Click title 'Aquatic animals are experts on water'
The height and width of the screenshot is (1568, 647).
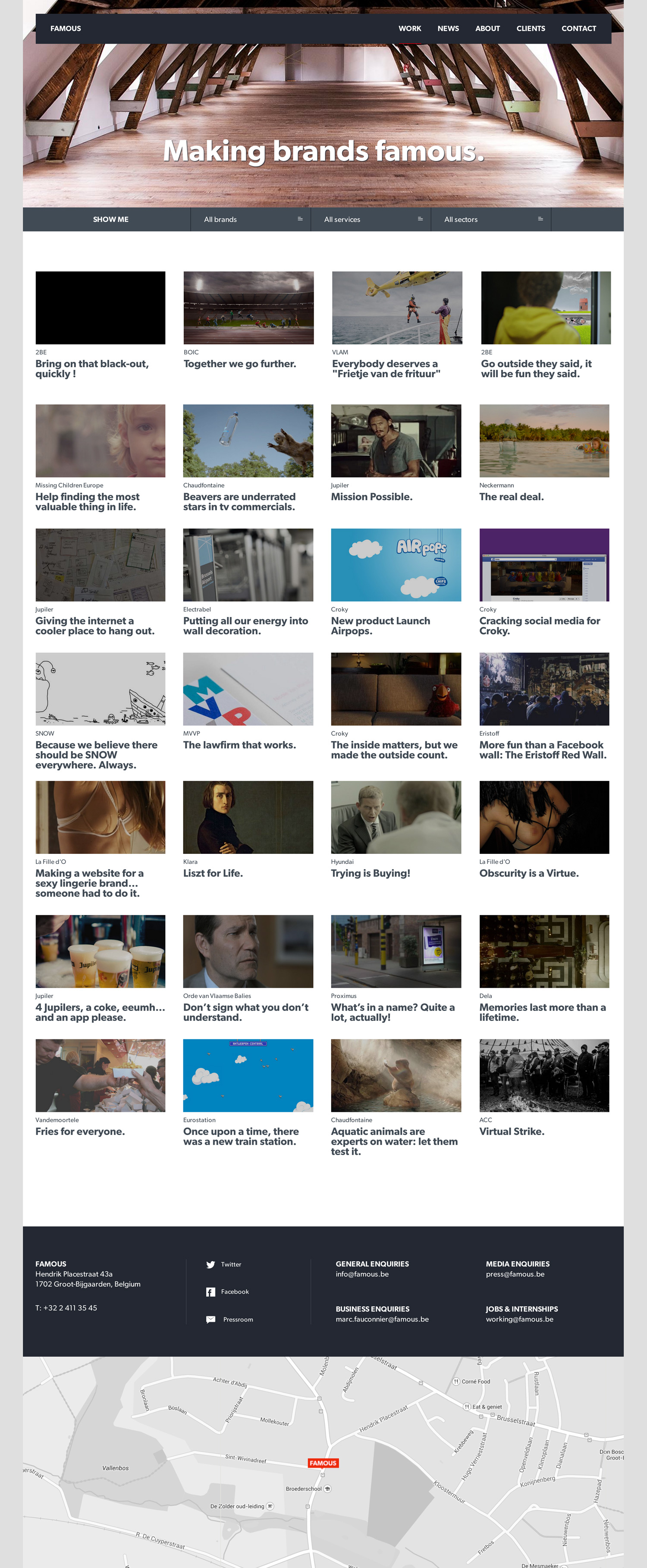394,1141
